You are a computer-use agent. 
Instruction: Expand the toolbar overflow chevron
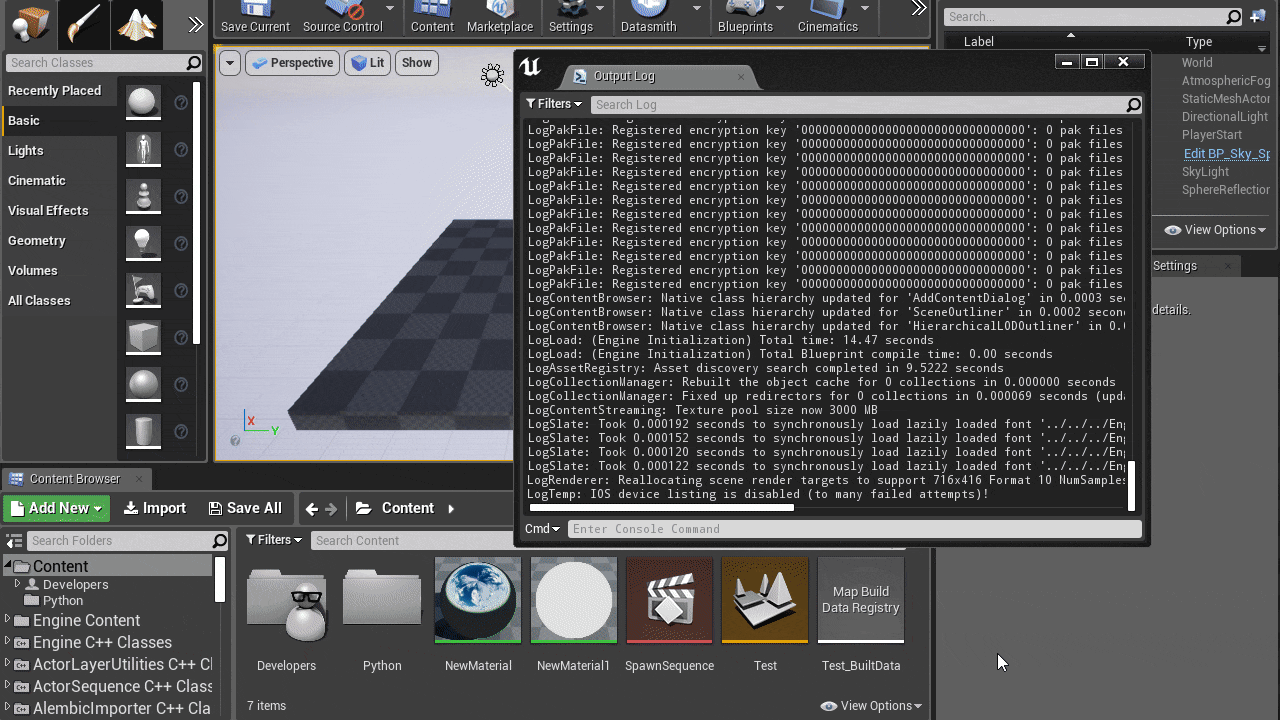(919, 9)
